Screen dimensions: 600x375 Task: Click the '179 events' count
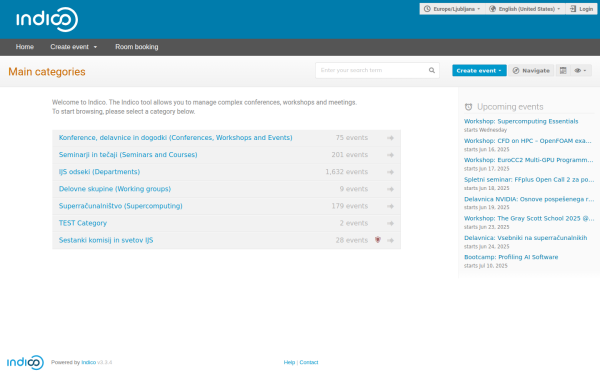(x=349, y=206)
